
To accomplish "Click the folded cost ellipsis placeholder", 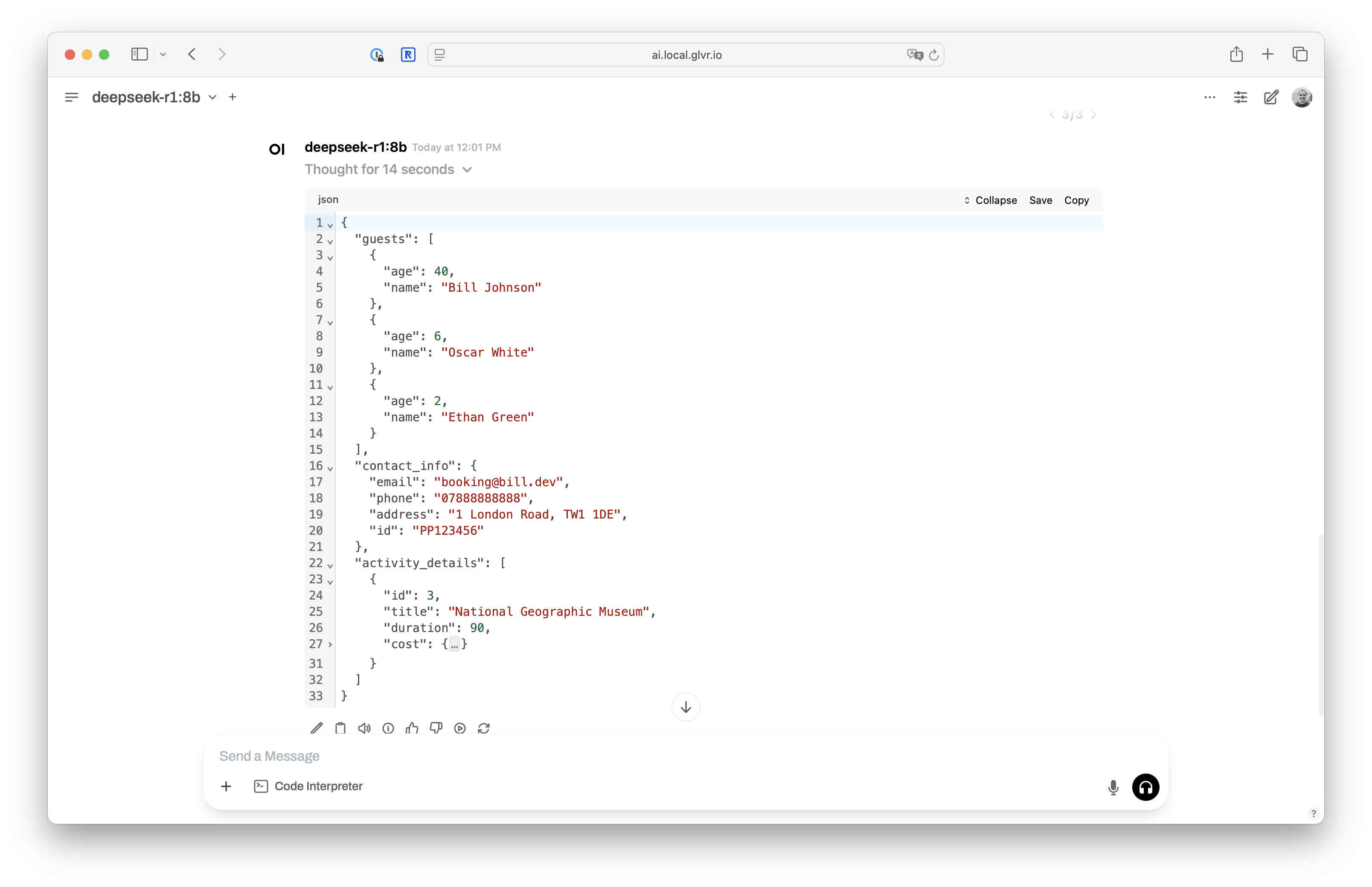I will tap(455, 644).
